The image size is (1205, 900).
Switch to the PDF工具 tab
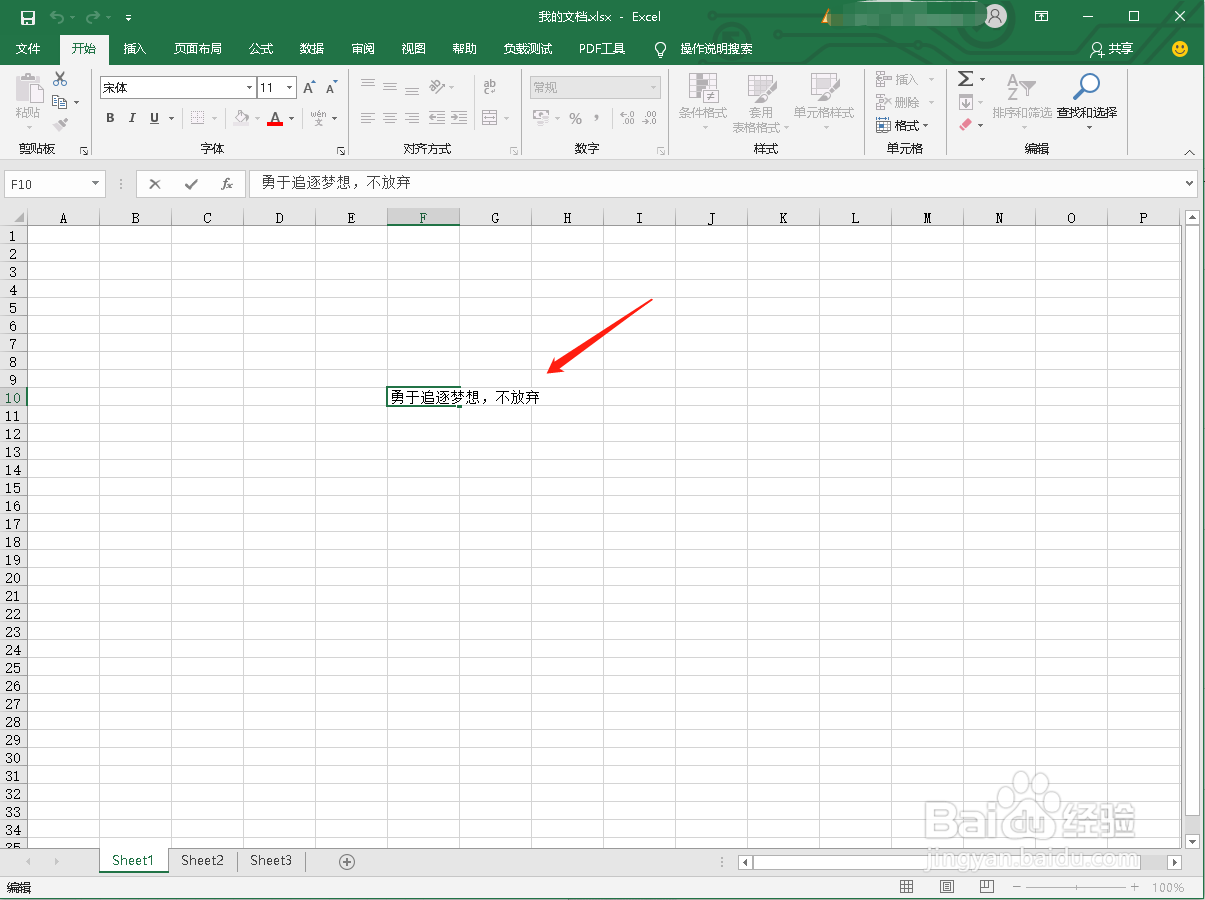(x=602, y=49)
